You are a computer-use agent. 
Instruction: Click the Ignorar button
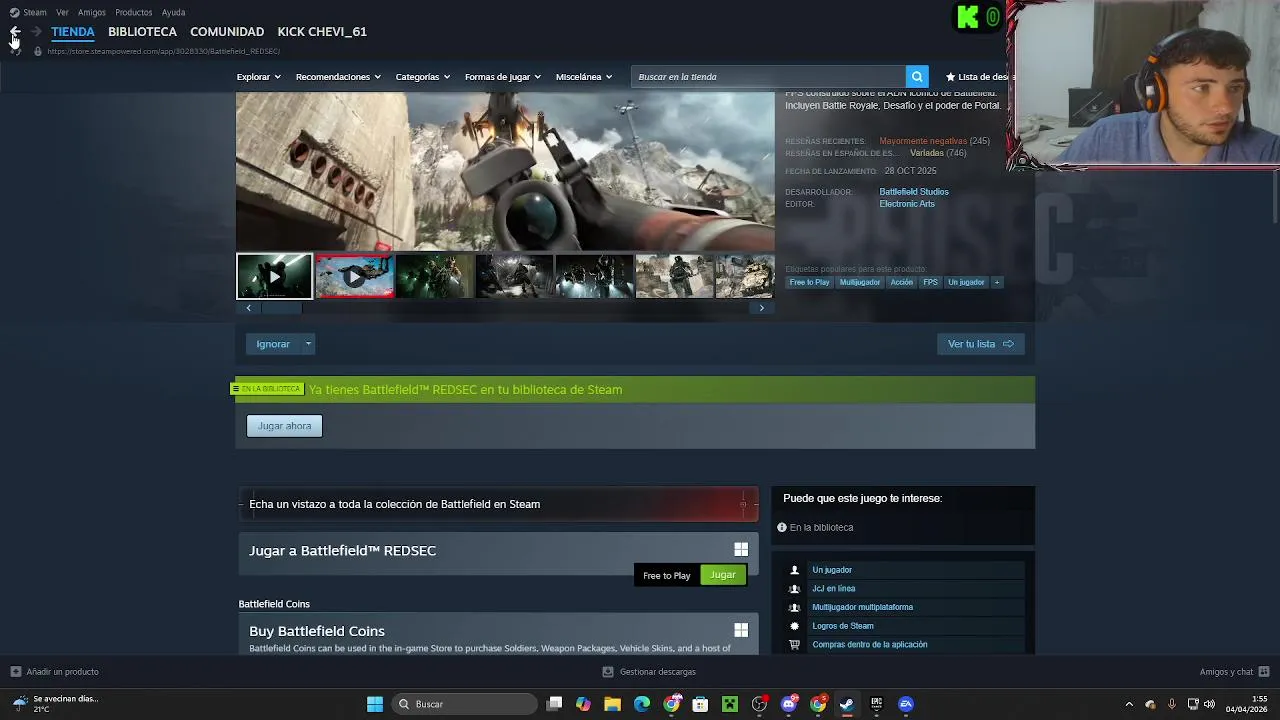(273, 344)
